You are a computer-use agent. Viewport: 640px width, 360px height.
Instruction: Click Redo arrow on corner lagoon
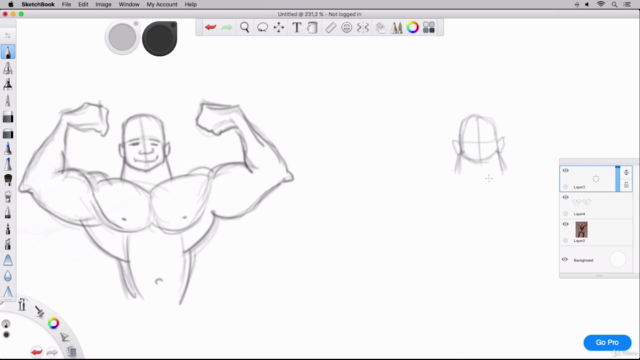tap(52, 352)
